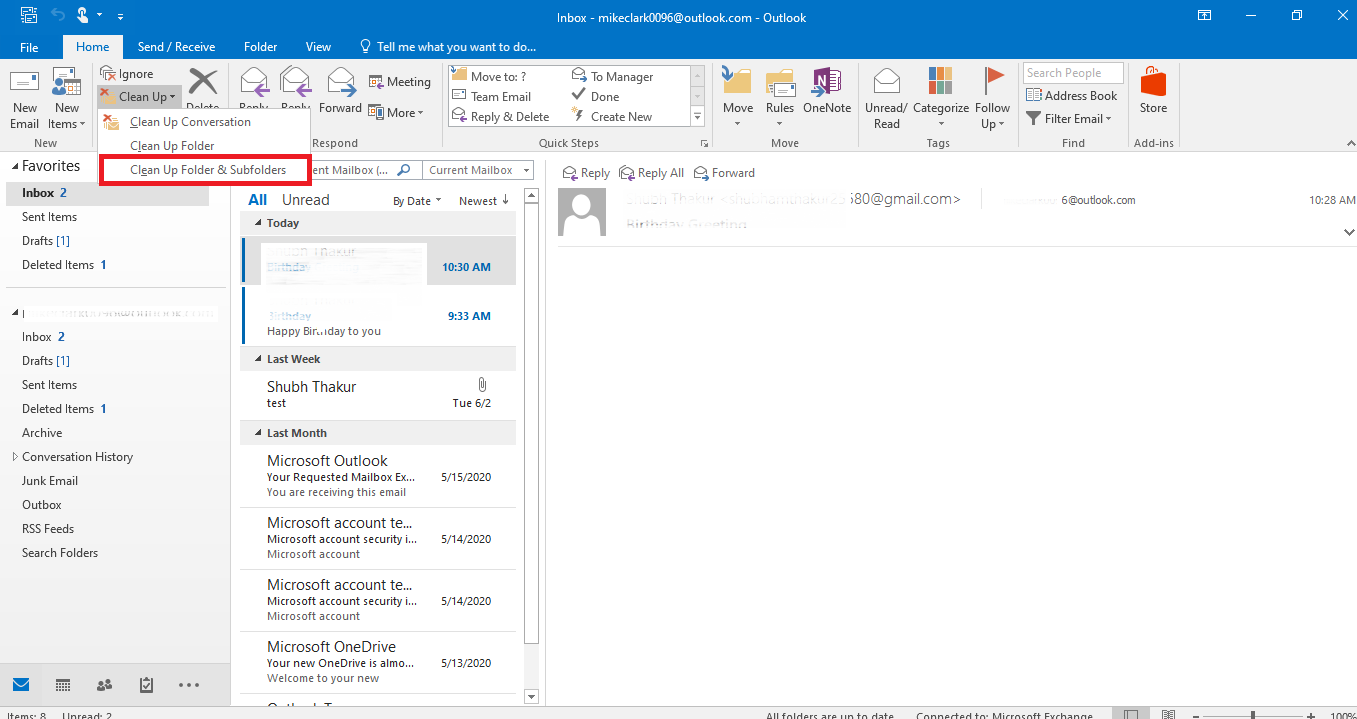This screenshot has height=719, width=1357.
Task: Click the Meeting reply button
Action: pos(399,82)
